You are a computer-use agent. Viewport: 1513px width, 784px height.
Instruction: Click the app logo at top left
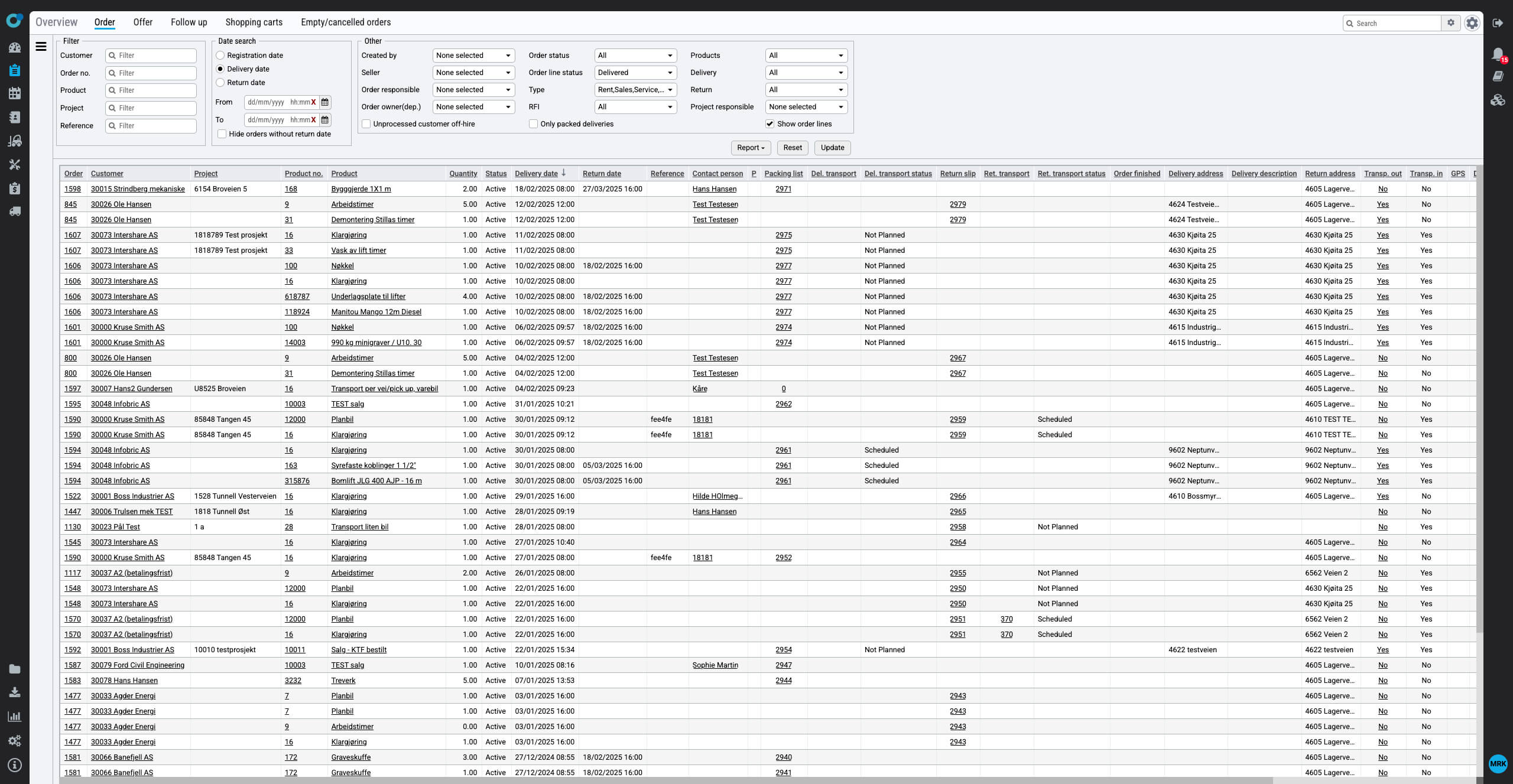[x=14, y=21]
